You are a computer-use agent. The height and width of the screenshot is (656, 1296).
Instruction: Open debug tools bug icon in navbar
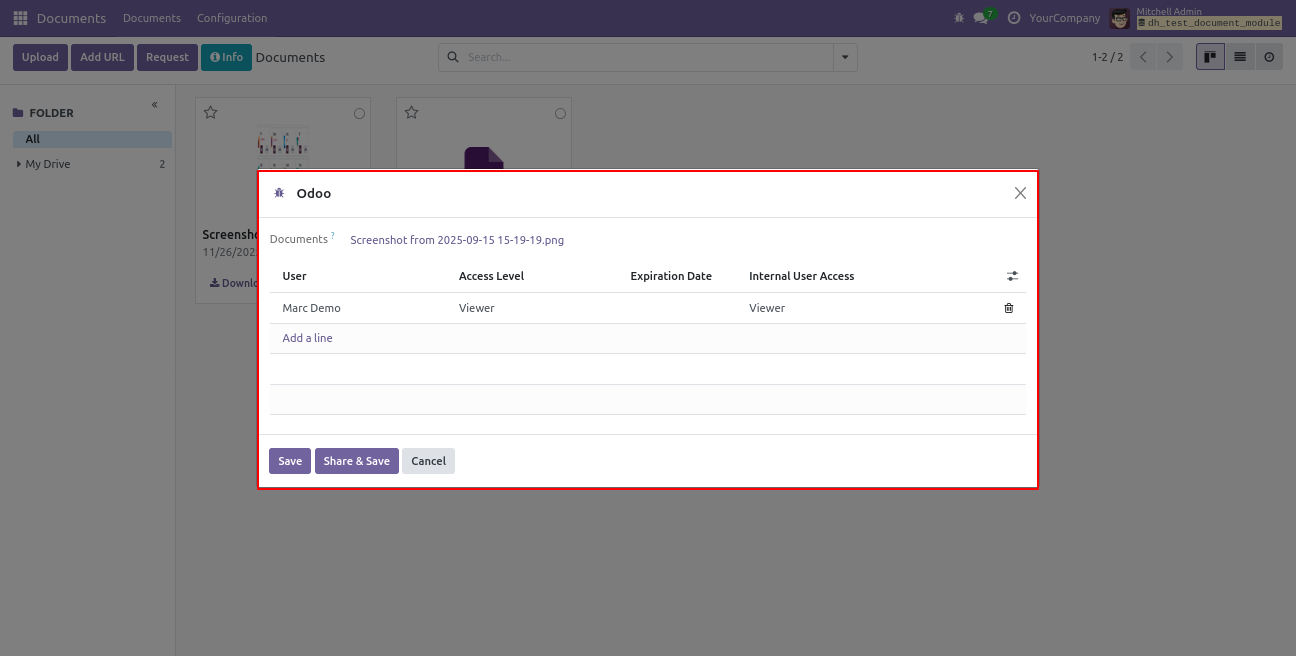959,18
